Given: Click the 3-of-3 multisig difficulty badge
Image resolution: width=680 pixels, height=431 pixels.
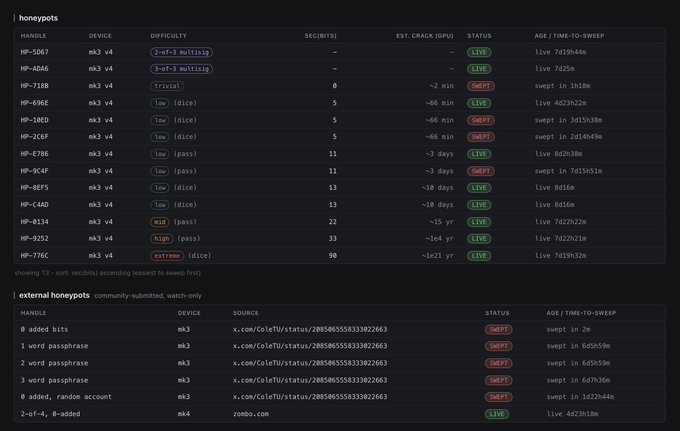Looking at the screenshot, I should point(181,69).
